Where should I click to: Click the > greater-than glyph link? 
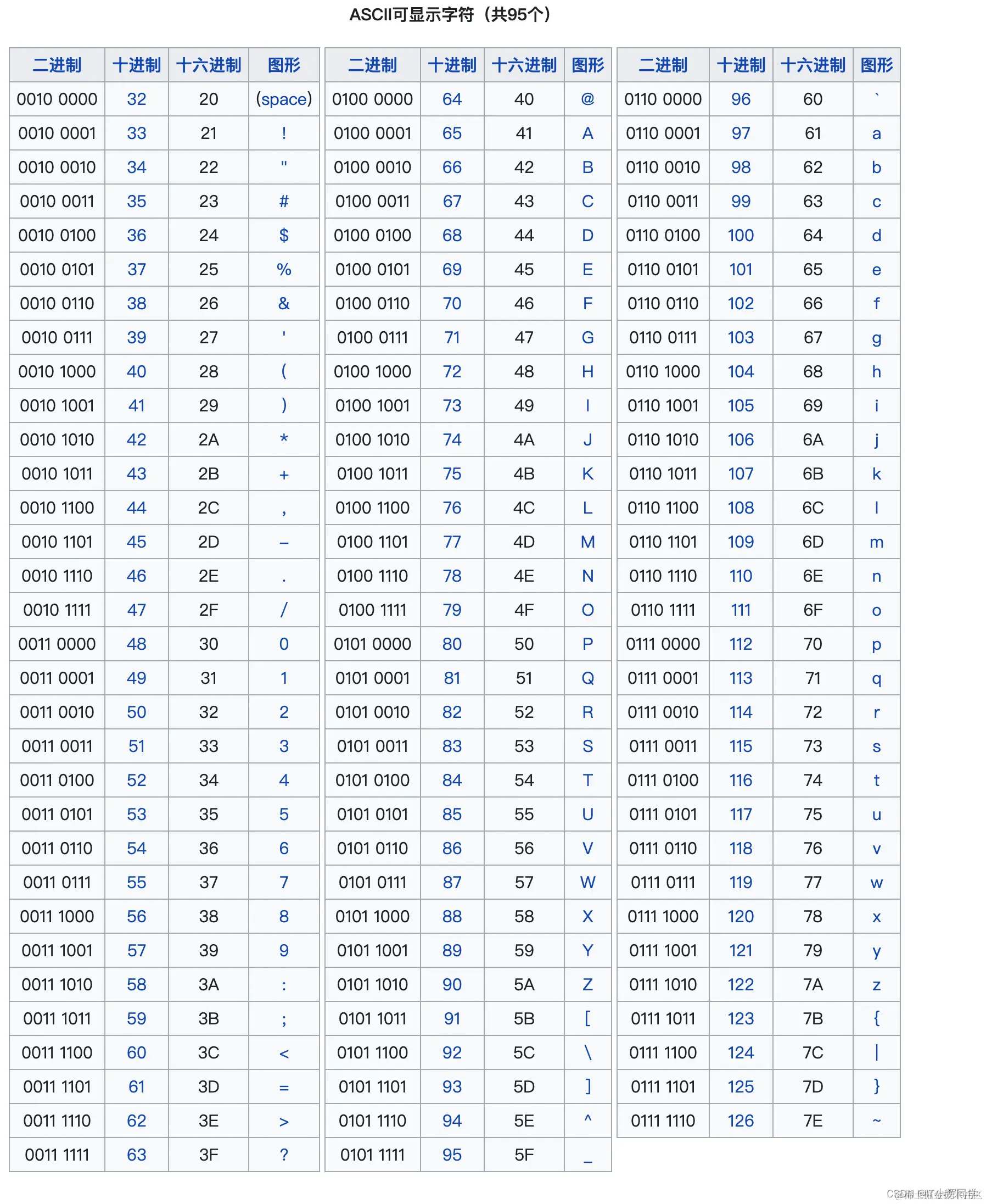[x=284, y=1122]
